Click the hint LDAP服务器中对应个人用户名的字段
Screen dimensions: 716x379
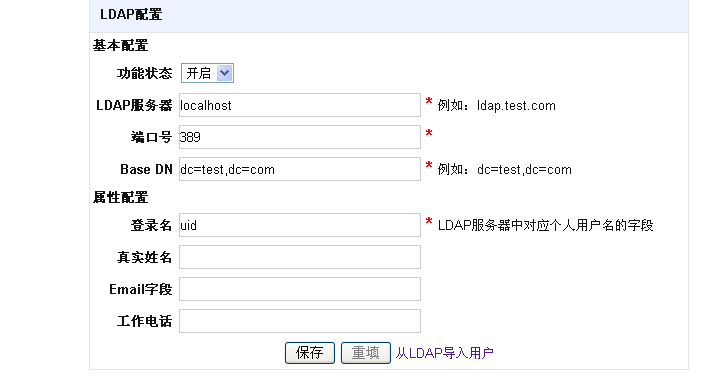[x=546, y=225]
